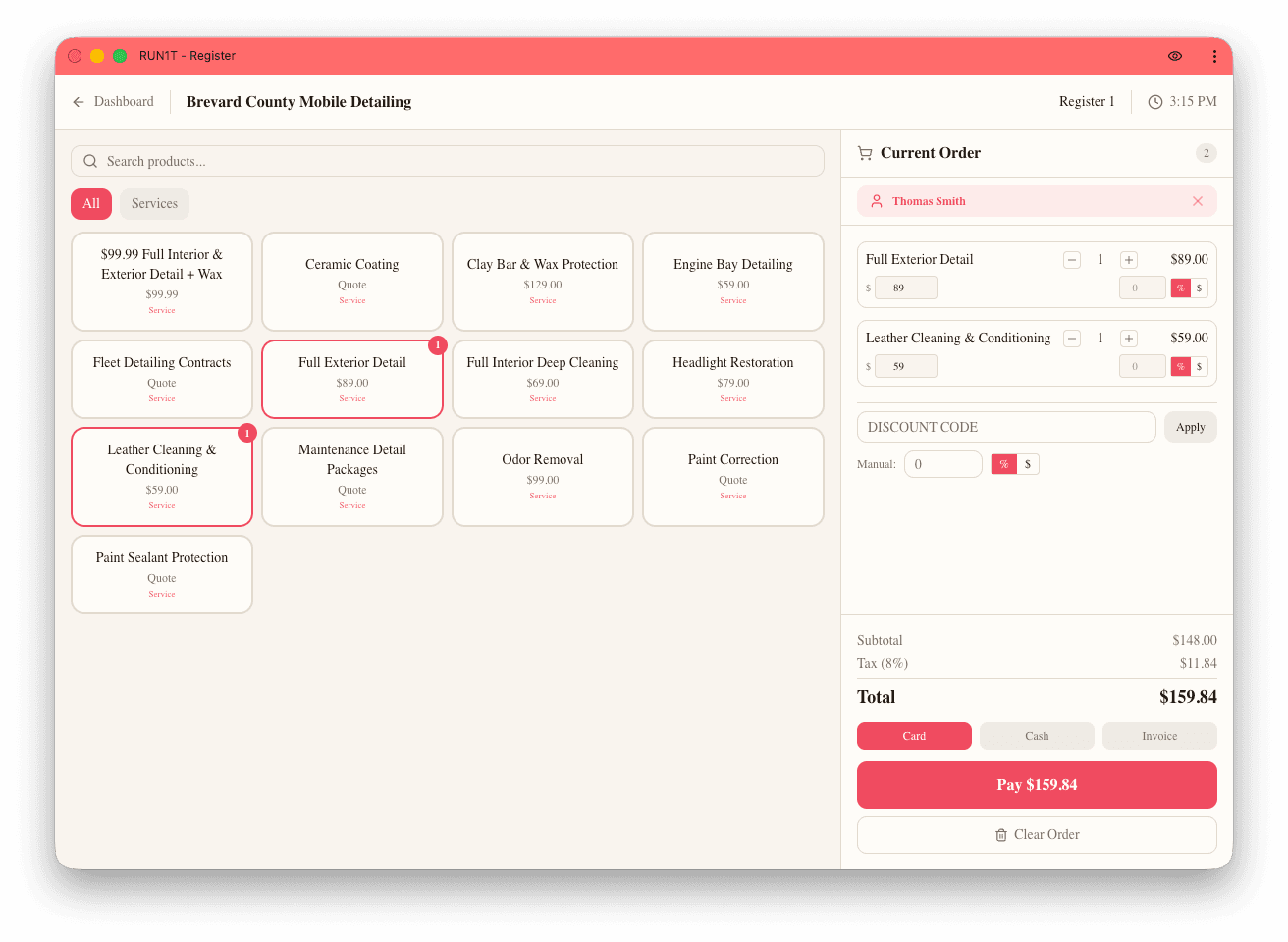Select percent discount for Full Exterior Detail
The width and height of the screenshot is (1288, 942).
click(x=1181, y=288)
